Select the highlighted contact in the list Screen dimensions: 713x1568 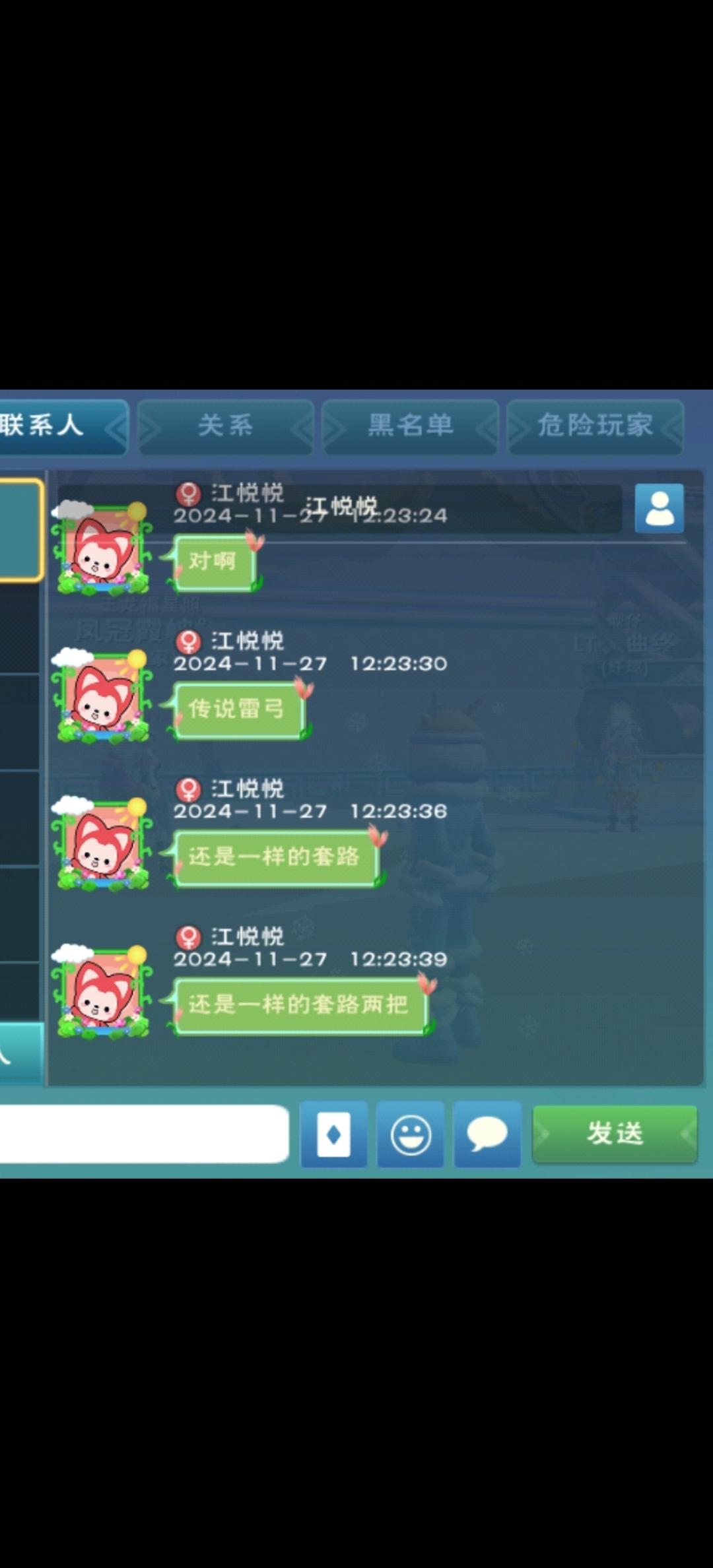(x=21, y=531)
